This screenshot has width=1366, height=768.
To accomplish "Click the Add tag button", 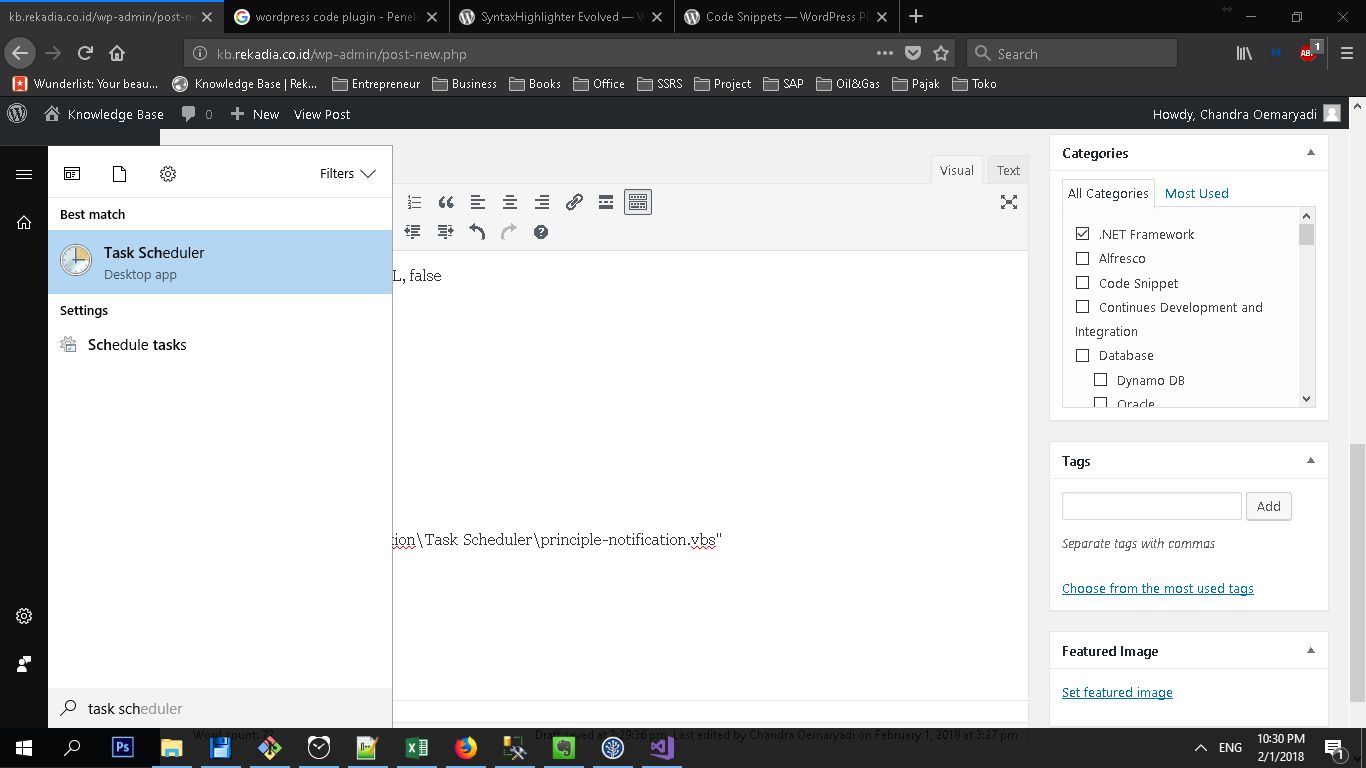I will click(1268, 506).
